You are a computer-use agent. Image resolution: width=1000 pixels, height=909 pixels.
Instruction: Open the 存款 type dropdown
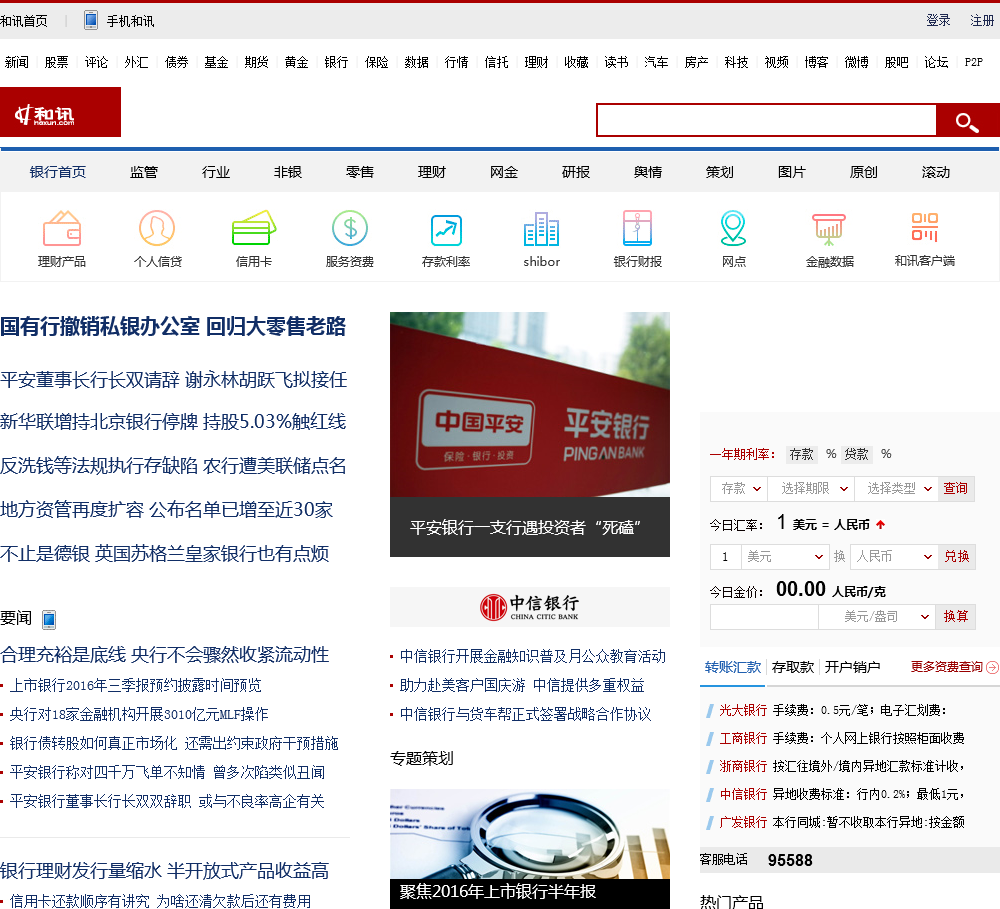point(739,489)
